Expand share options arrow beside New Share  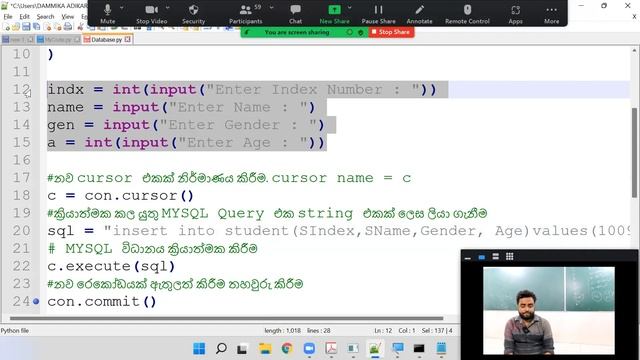(349, 8)
